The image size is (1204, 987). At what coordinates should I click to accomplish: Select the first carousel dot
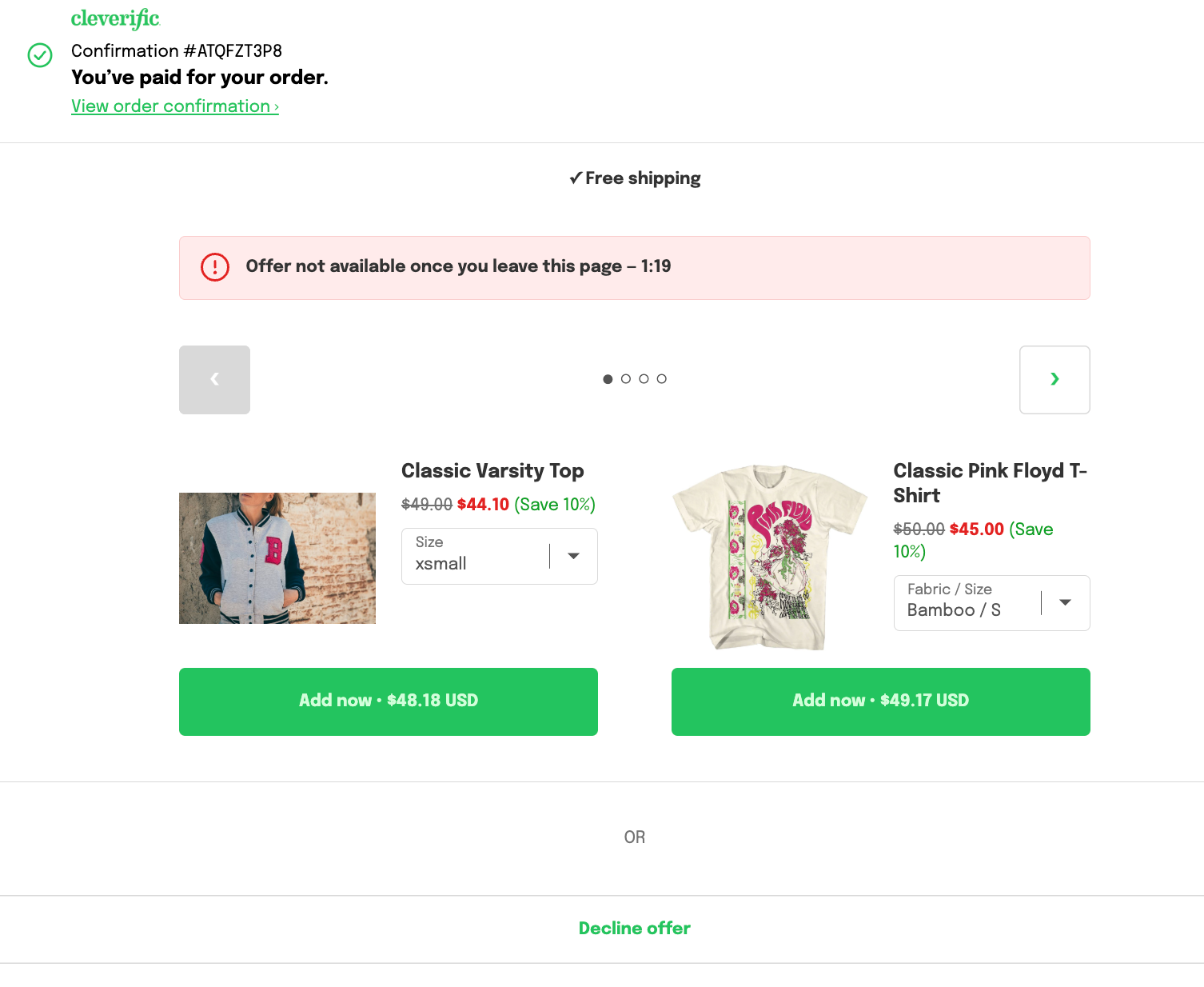tap(608, 379)
